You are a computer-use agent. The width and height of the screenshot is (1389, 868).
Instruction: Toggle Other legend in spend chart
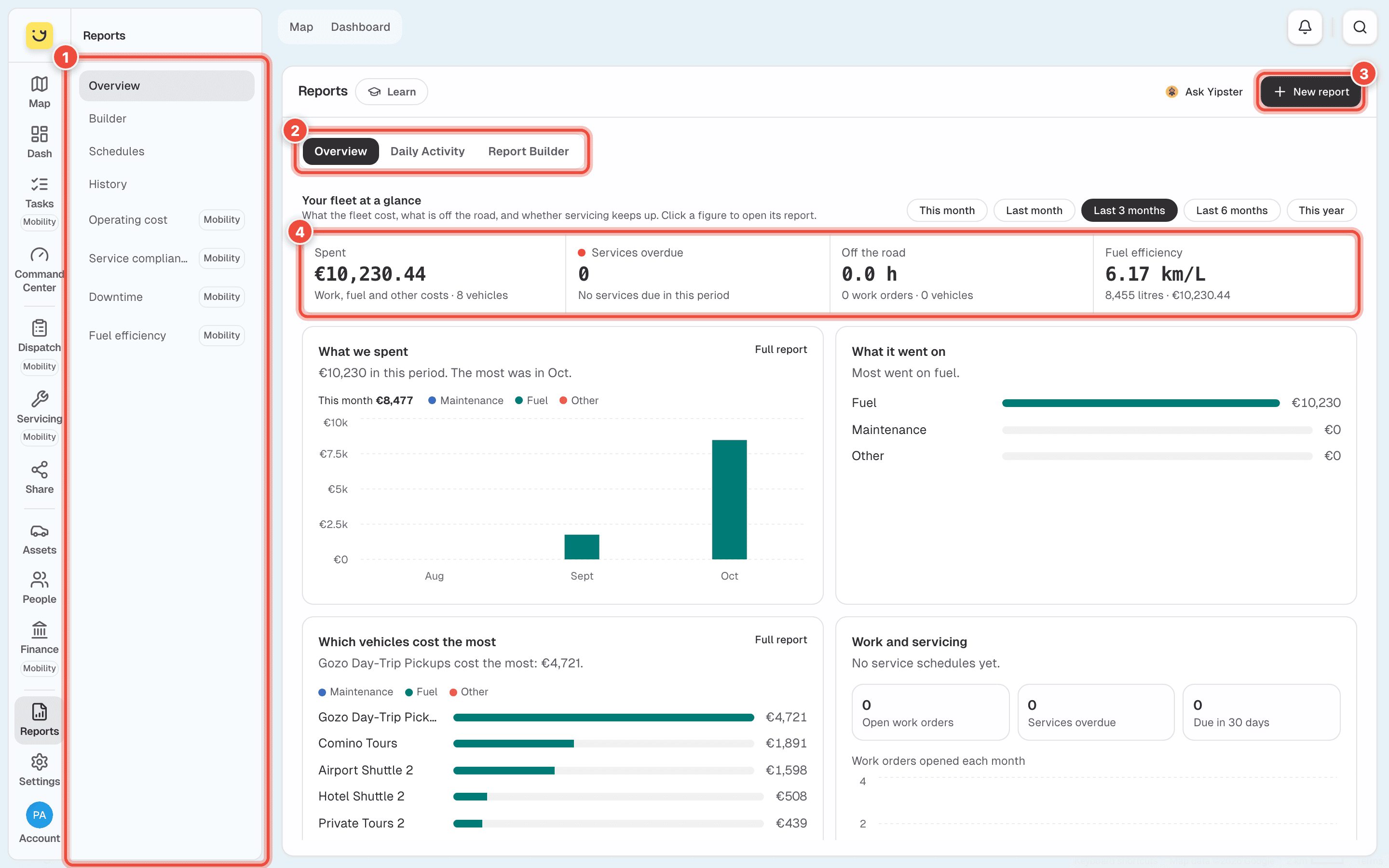pyautogui.click(x=579, y=400)
